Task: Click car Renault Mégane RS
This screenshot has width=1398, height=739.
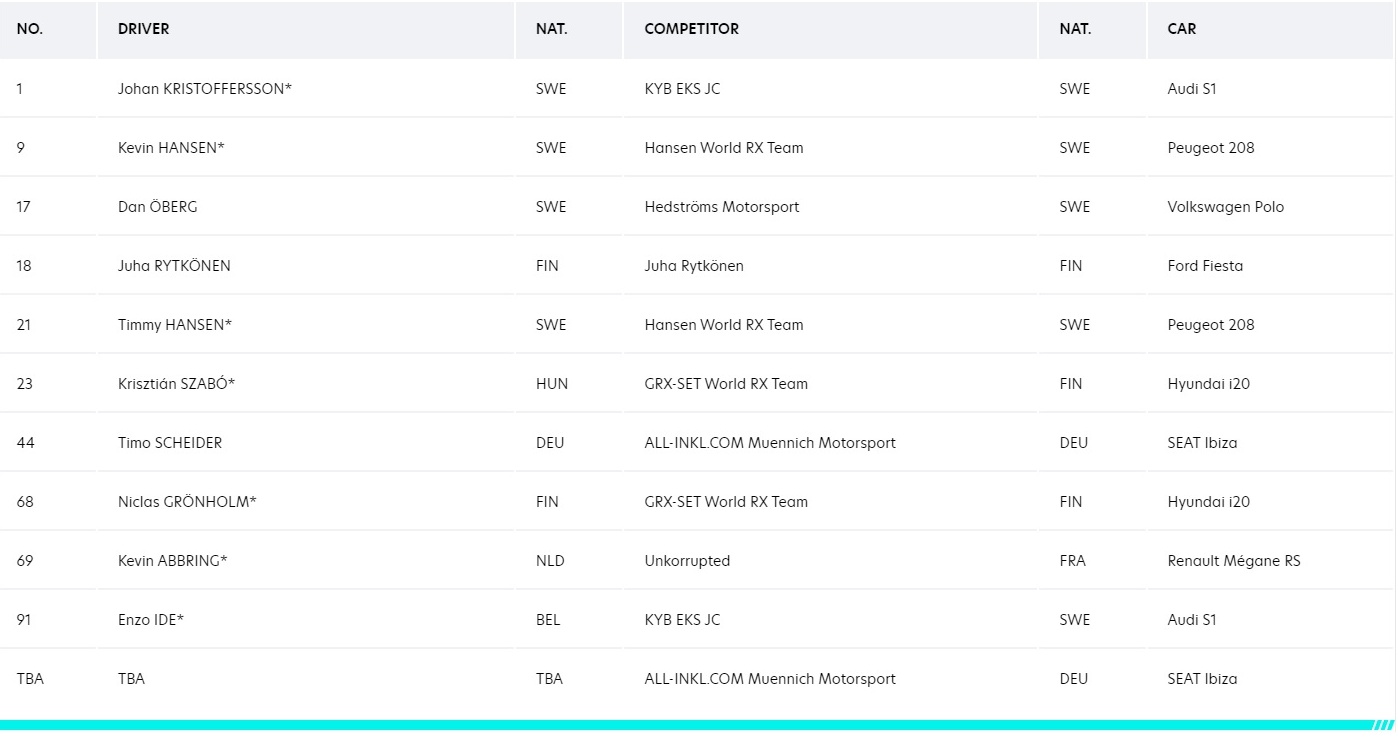Action: pos(1234,560)
